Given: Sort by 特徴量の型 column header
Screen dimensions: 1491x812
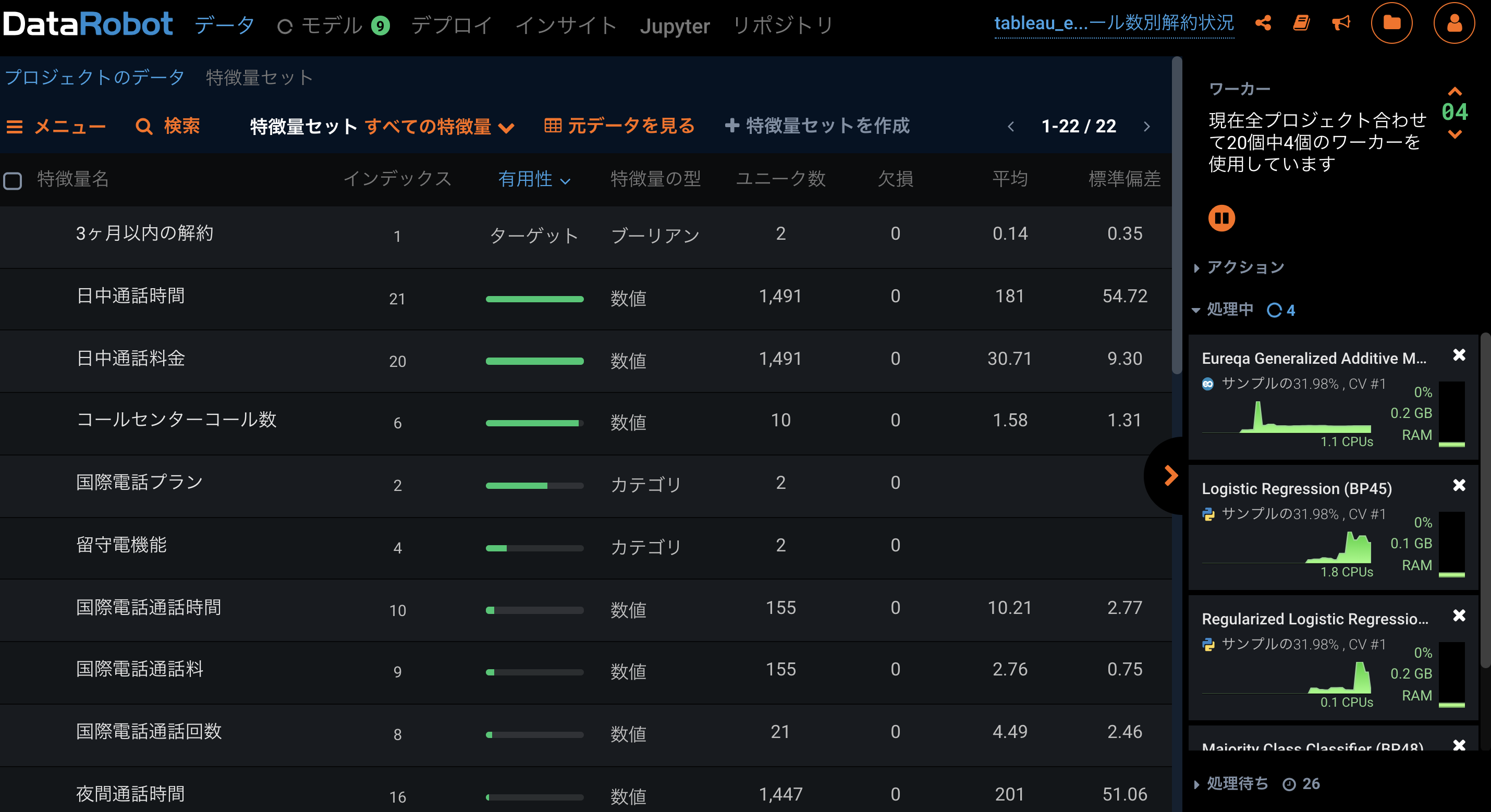Looking at the screenshot, I should 655,179.
